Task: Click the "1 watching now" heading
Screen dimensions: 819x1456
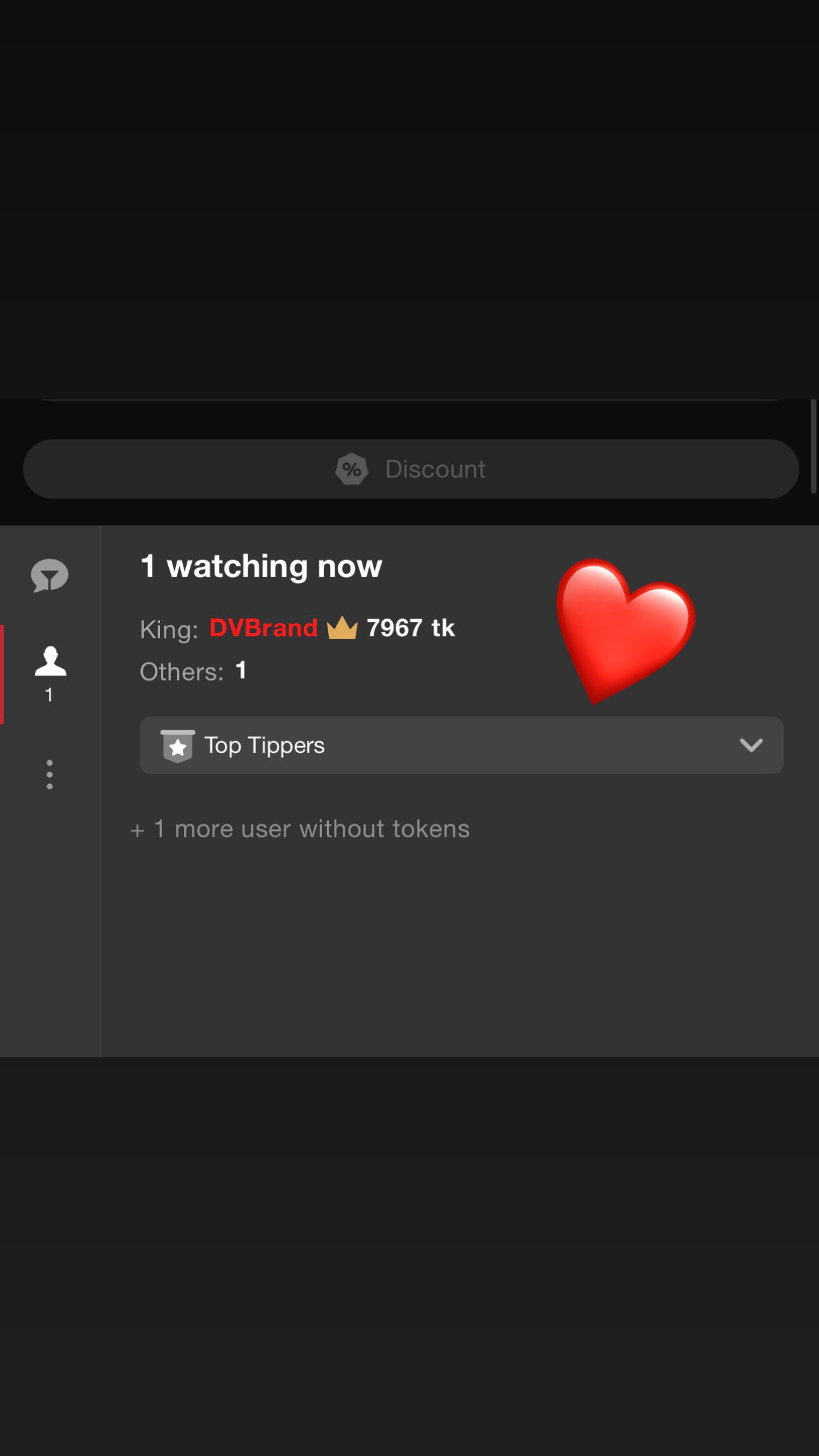Action: tap(261, 566)
